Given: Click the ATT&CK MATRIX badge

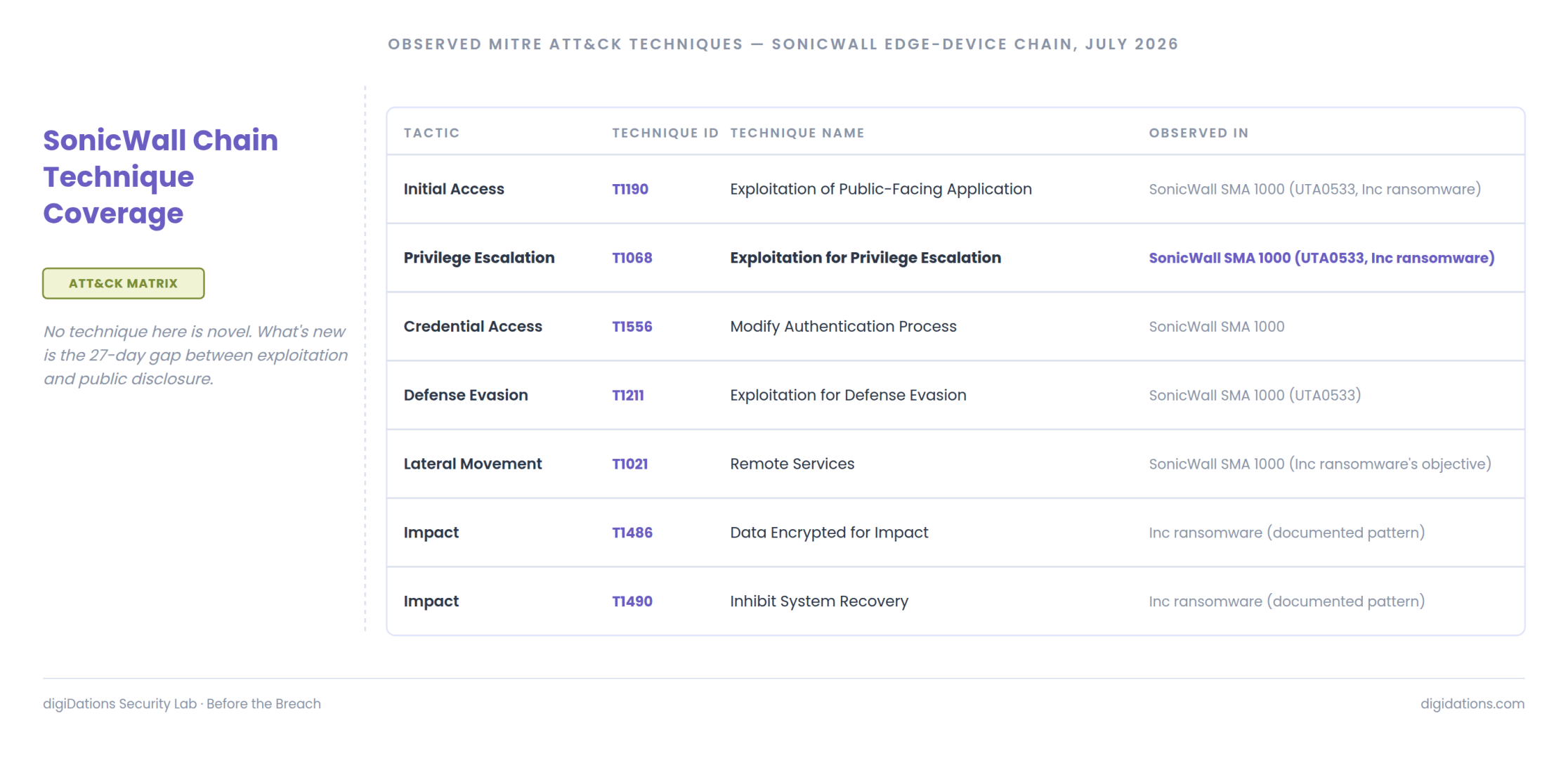Looking at the screenshot, I should (x=124, y=283).
